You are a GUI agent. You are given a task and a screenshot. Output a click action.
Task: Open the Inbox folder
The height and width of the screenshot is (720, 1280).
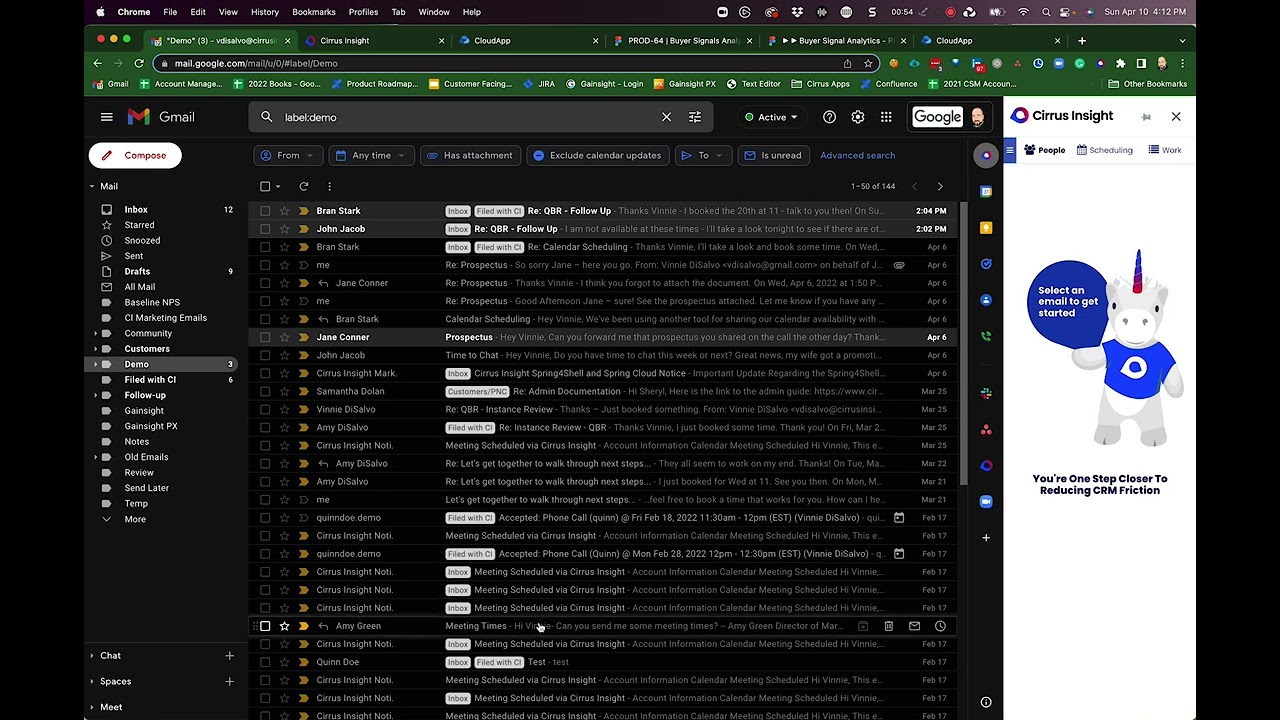coord(136,210)
